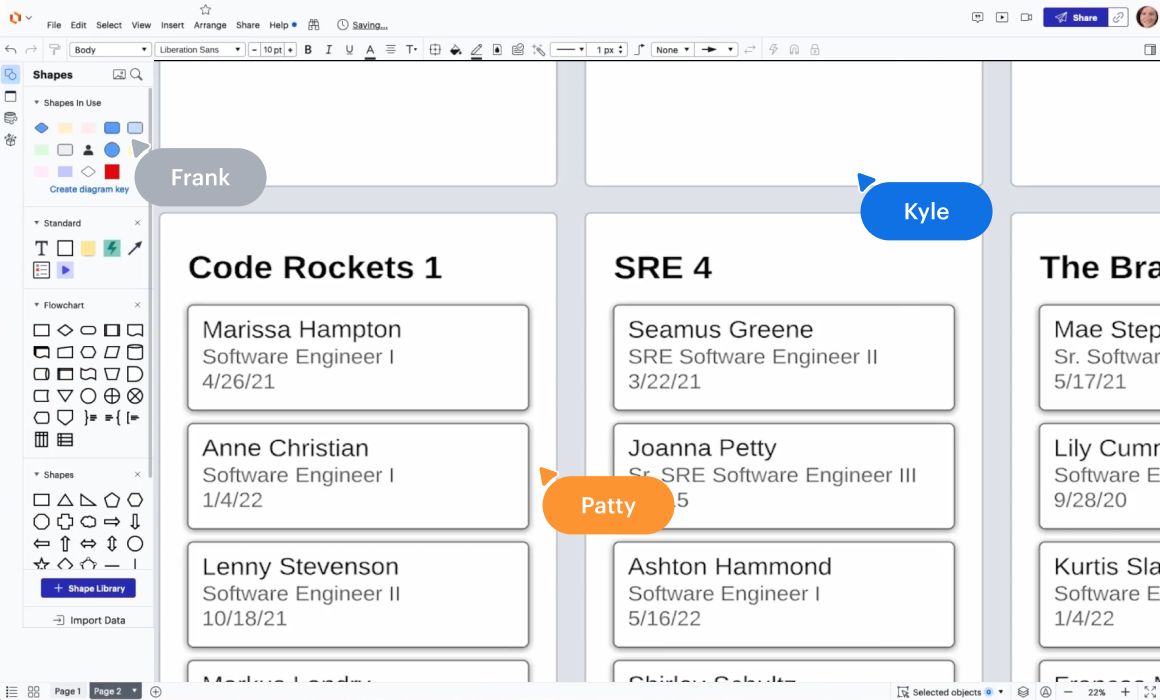1160x700 pixels.
Task: Click the fill color paint bucket icon
Action: (456, 50)
